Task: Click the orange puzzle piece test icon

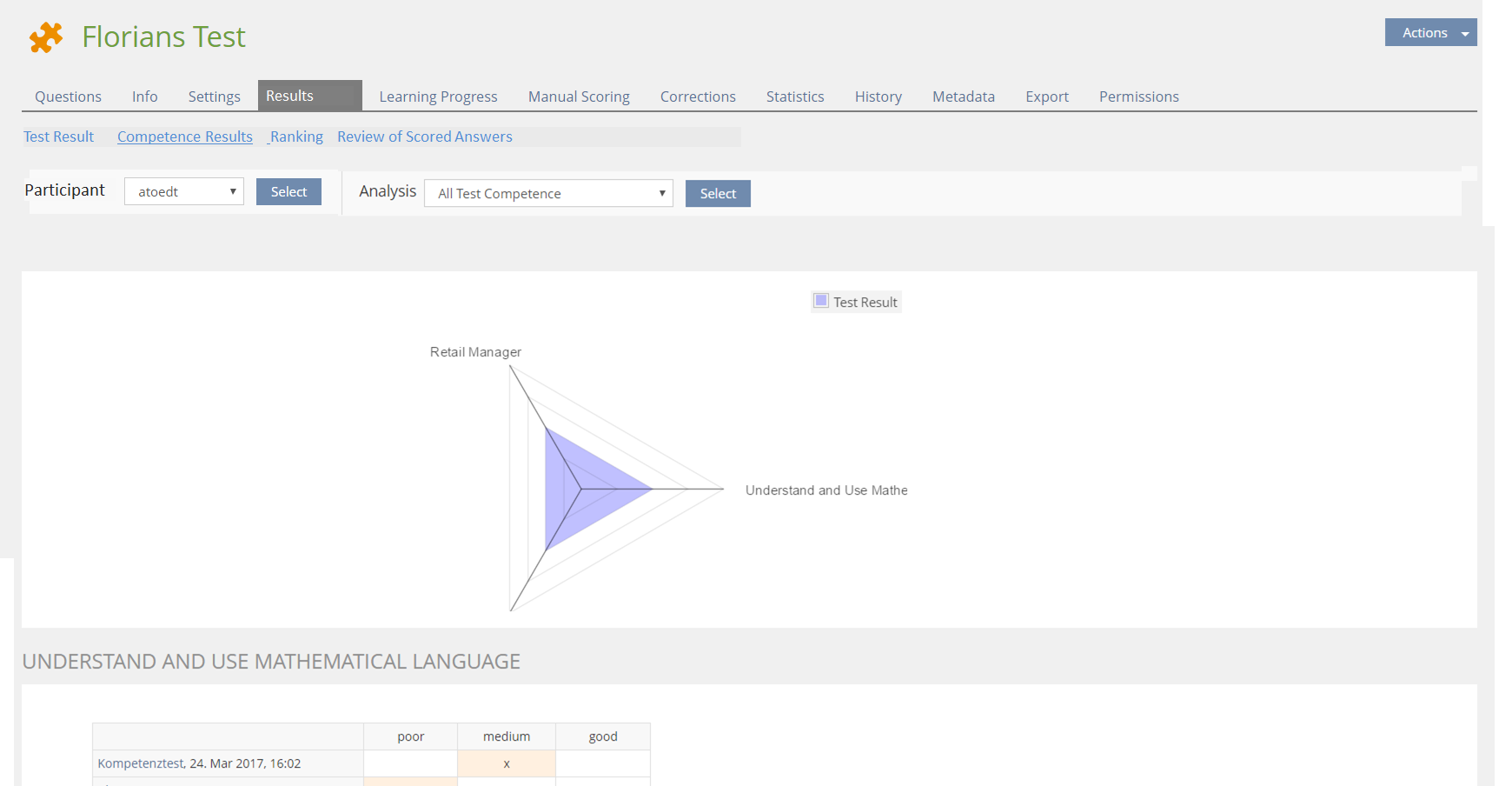Action: 46,37
